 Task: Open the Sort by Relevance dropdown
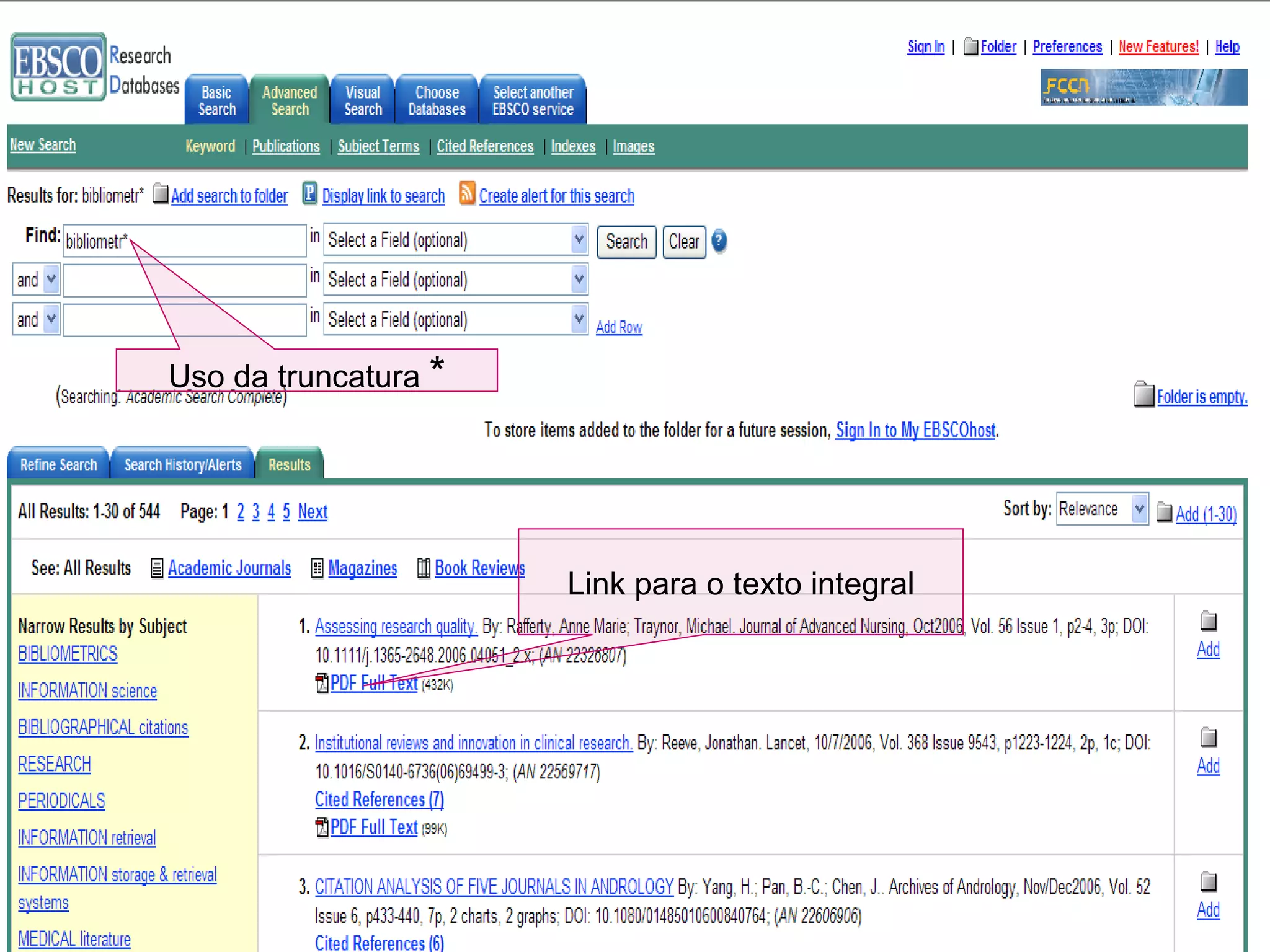pos(1103,509)
